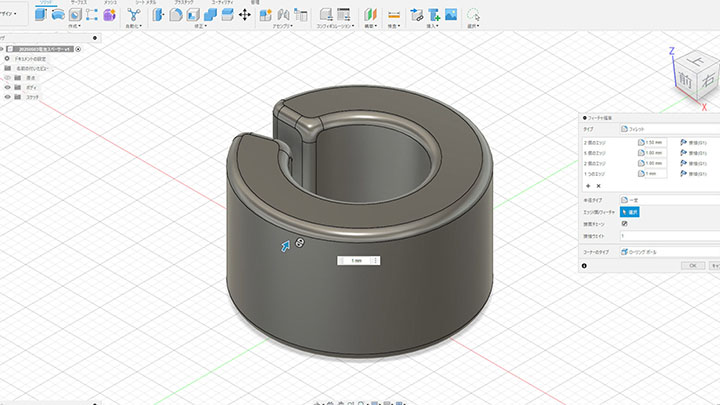The image size is (720, 405).
Task: Open the コンフィギュレーション dropdown menu
Action: [335, 26]
